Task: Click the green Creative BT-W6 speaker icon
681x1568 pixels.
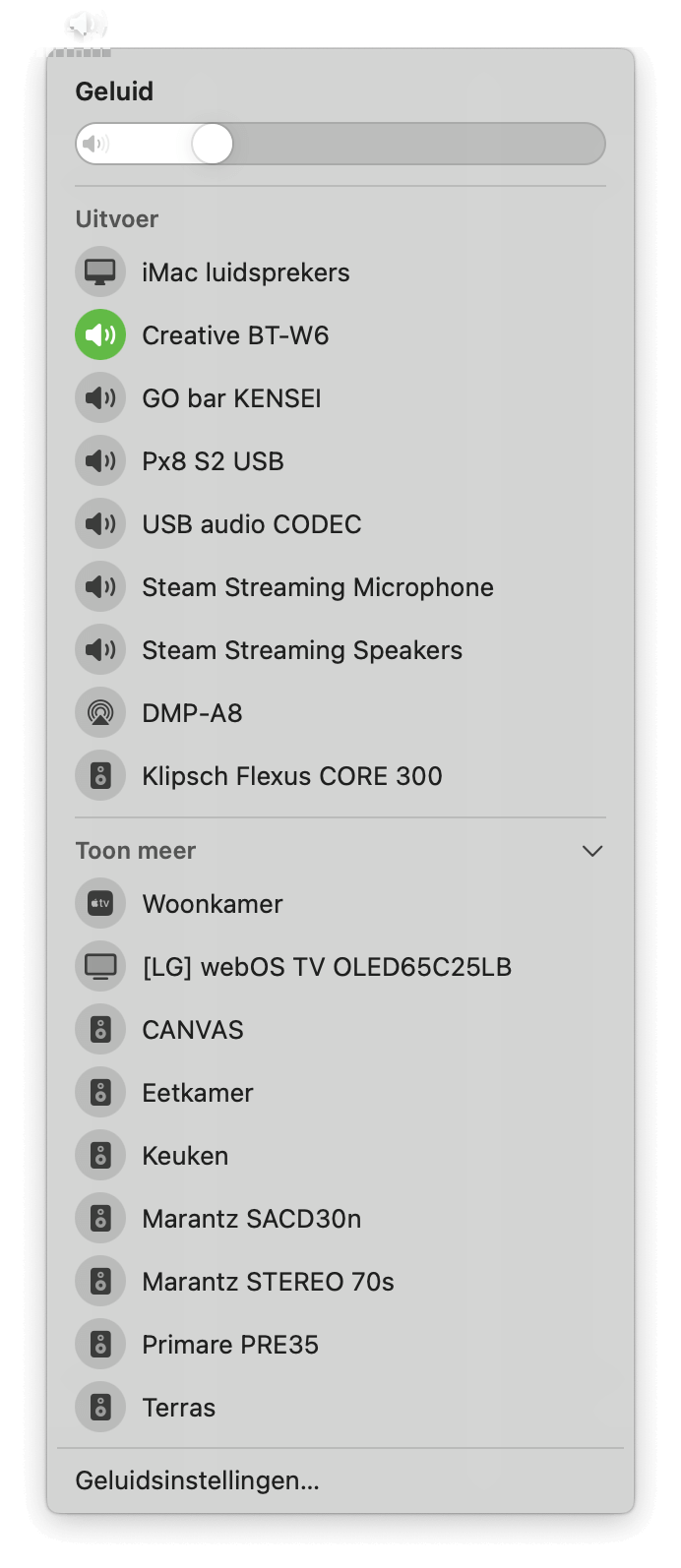Action: click(x=100, y=335)
